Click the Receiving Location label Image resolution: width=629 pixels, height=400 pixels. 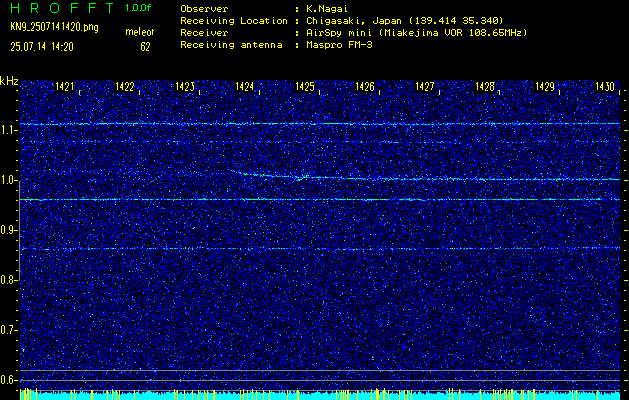tap(234, 21)
